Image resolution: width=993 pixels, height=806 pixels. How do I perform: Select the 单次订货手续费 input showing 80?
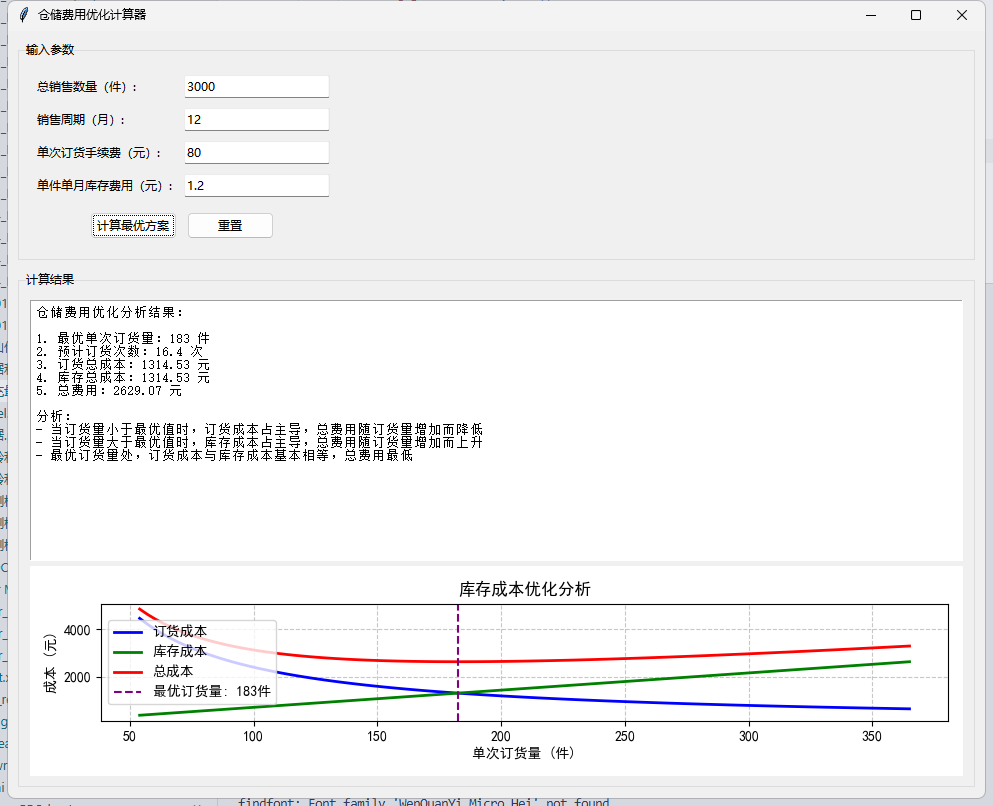click(255, 152)
